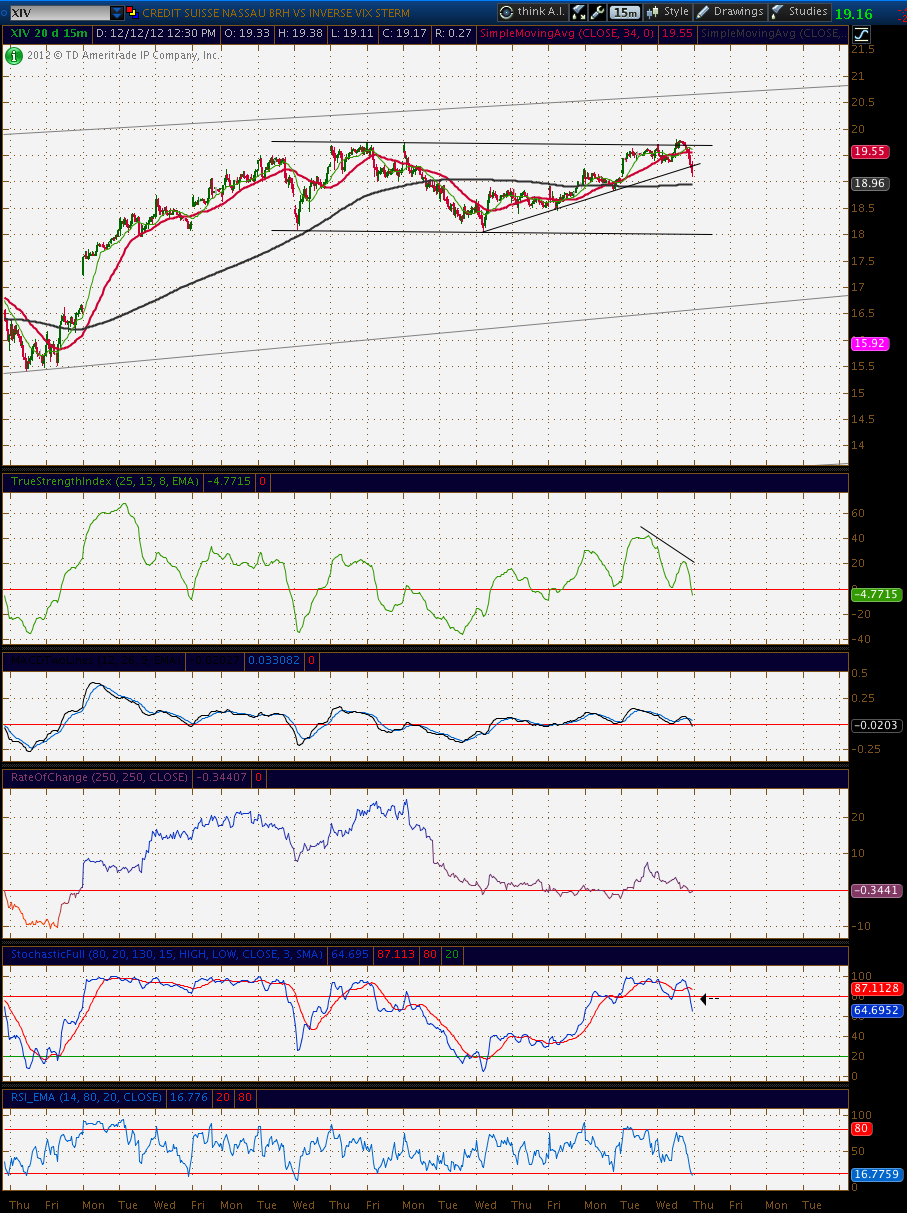This screenshot has width=907, height=1213.
Task: Click the -0.3441 rate of change bubble
Action: click(x=874, y=890)
